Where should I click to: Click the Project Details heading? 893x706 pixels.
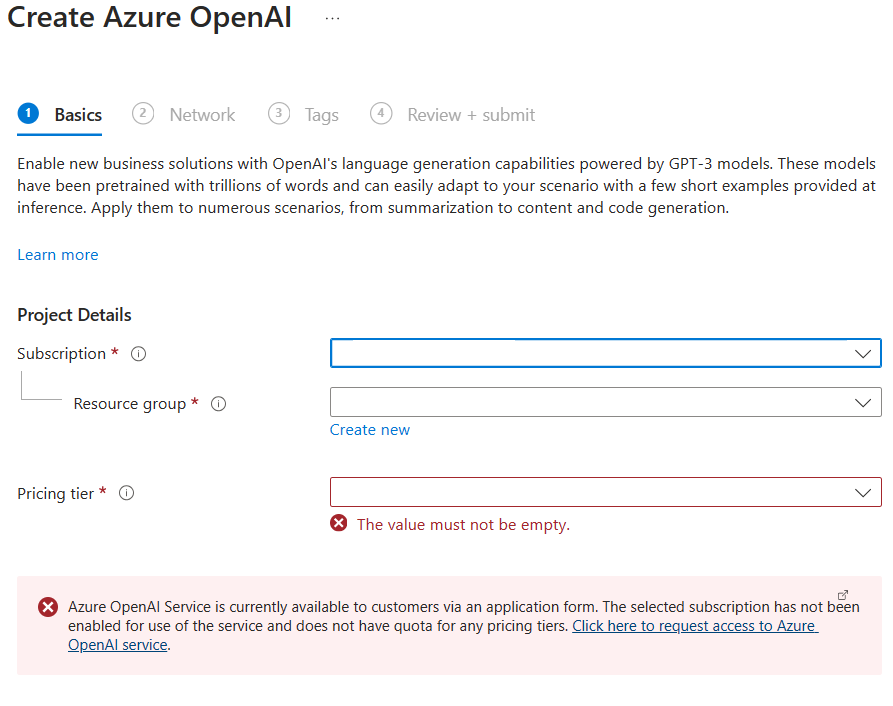(74, 315)
